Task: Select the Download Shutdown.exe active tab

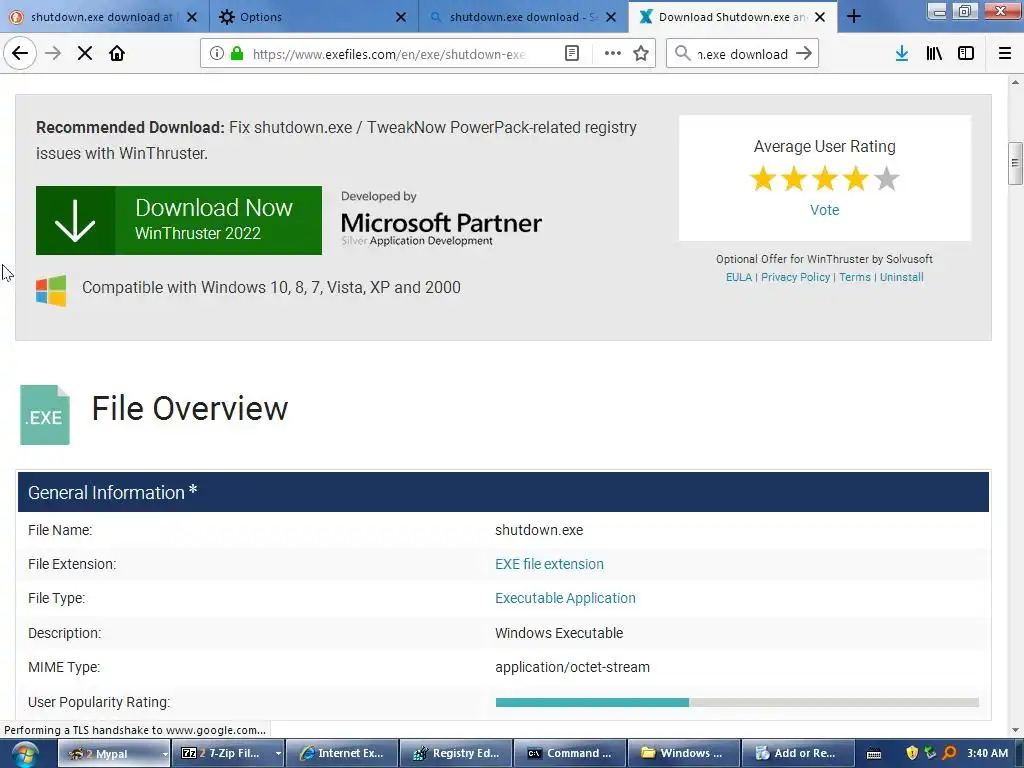Action: 732,17
